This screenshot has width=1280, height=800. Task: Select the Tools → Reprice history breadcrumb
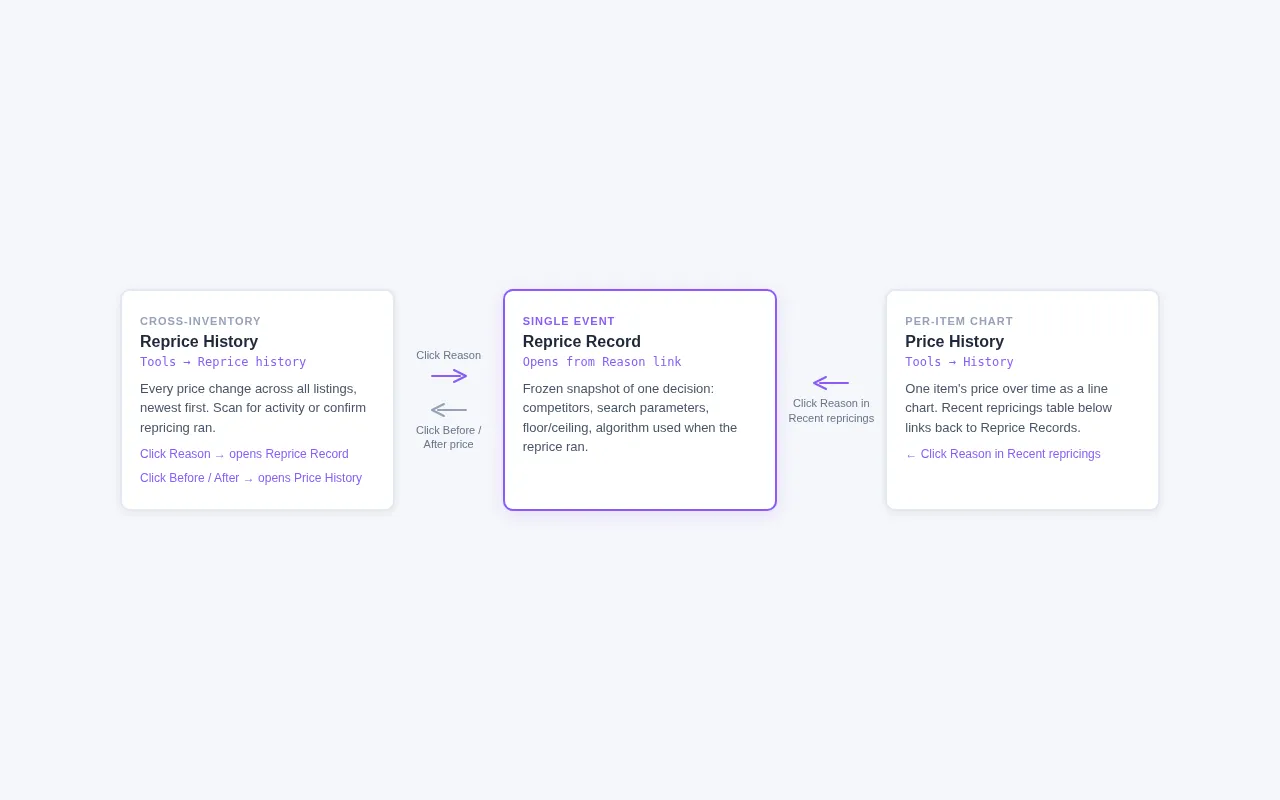coord(222,362)
